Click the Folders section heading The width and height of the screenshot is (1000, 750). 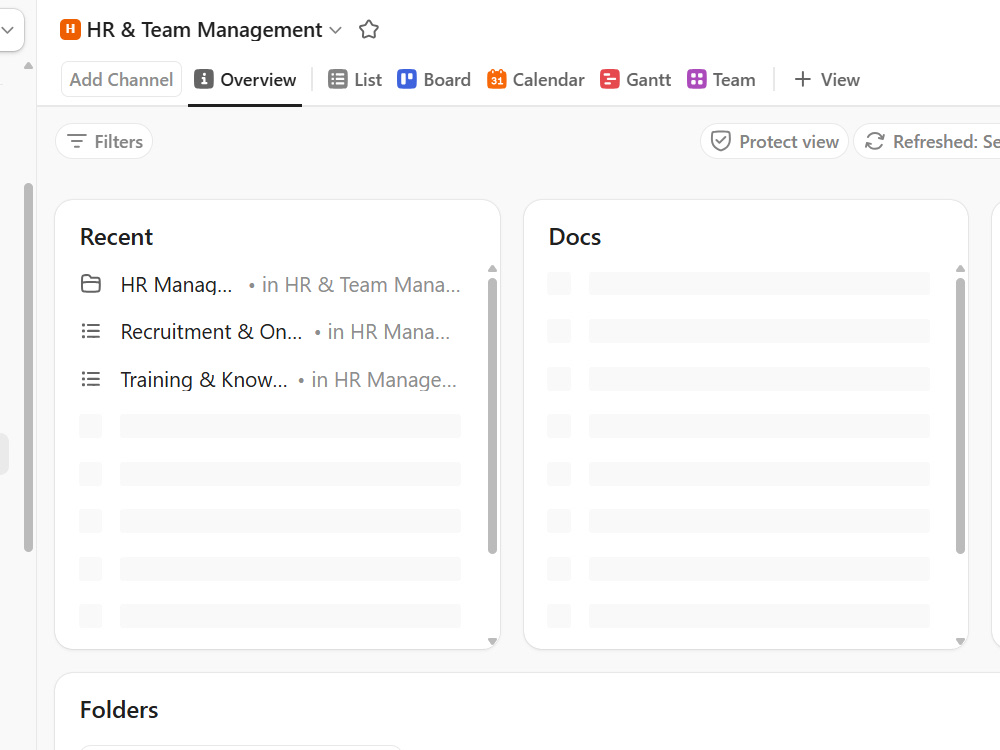coord(119,710)
